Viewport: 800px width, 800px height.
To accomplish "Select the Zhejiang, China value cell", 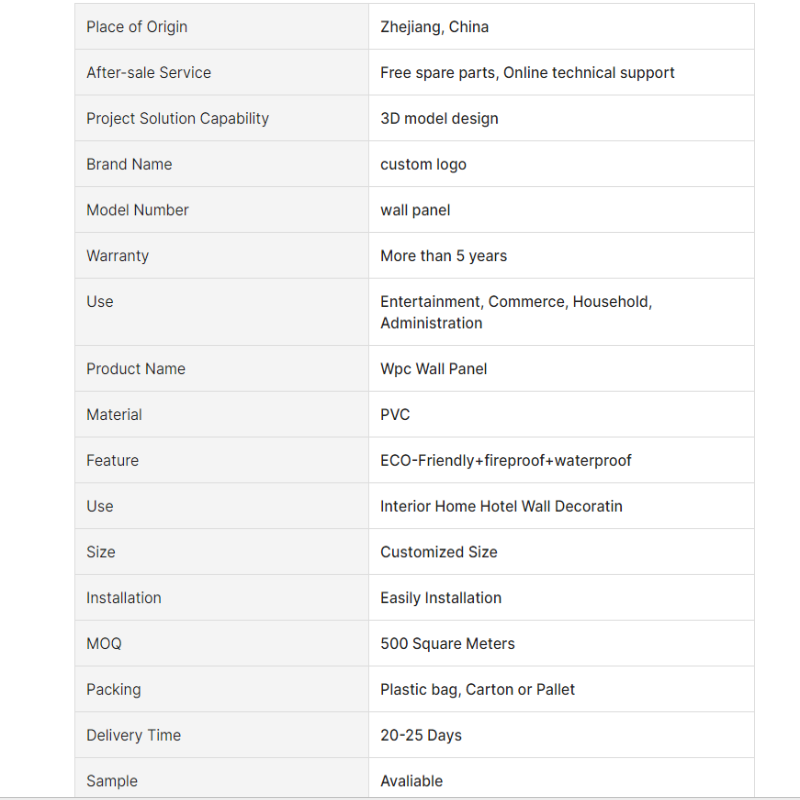I will coord(561,27).
